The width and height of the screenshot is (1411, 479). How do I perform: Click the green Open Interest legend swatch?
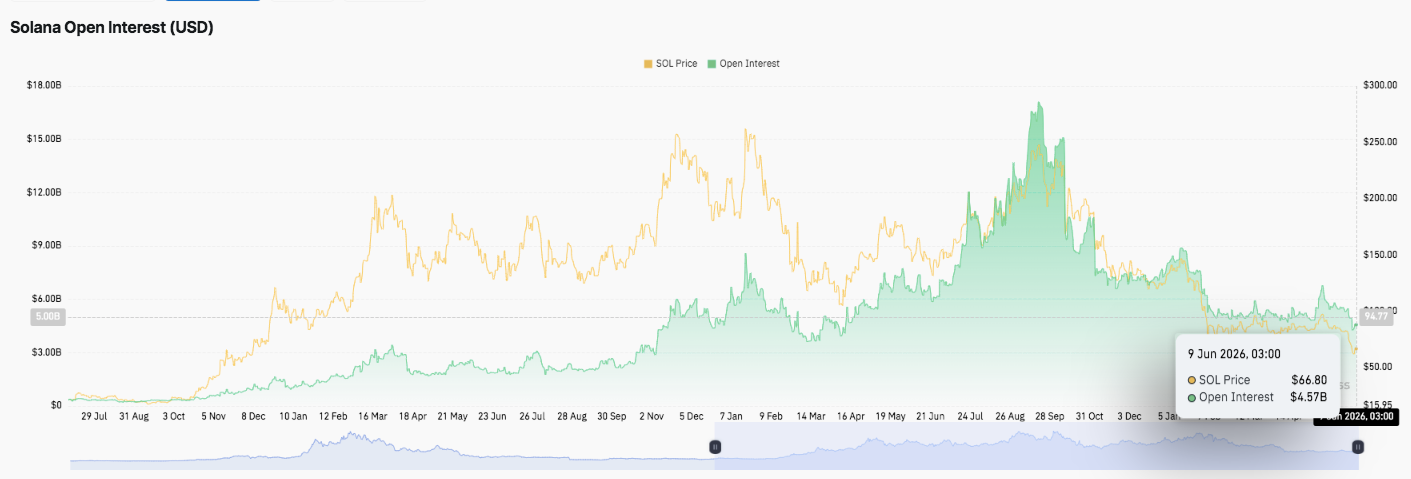point(712,63)
